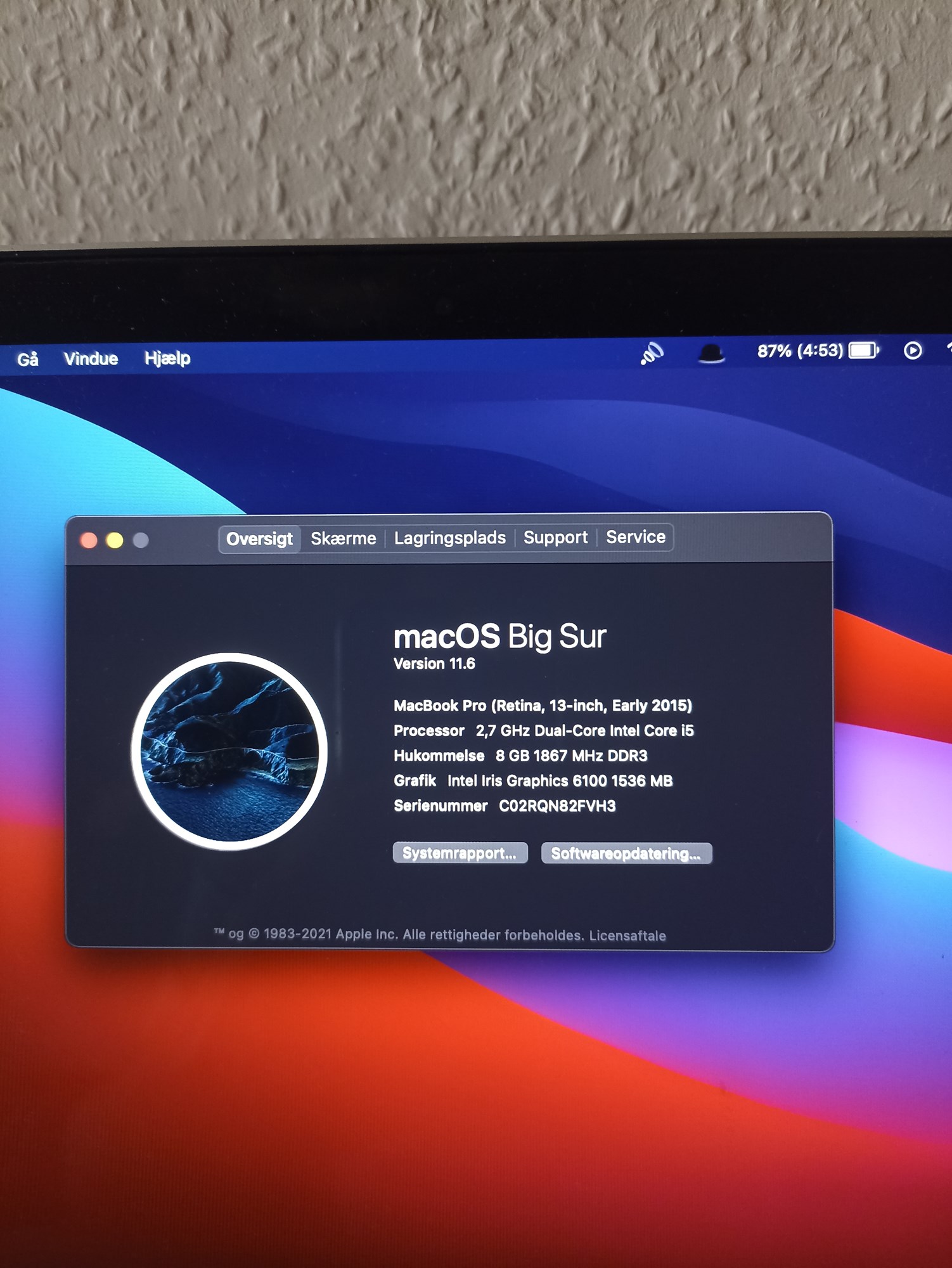The width and height of the screenshot is (952, 1268).
Task: Click Grafik value "Intel Iris Graphics 6100 1536 MB"
Action: click(560, 780)
